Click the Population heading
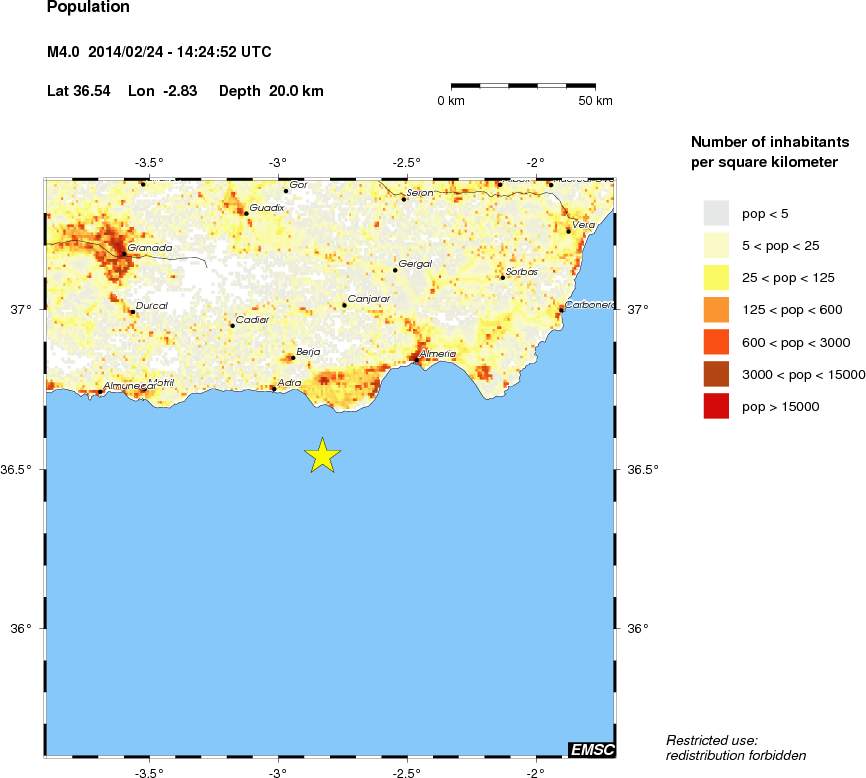This screenshot has height=778, width=866. [86, 8]
